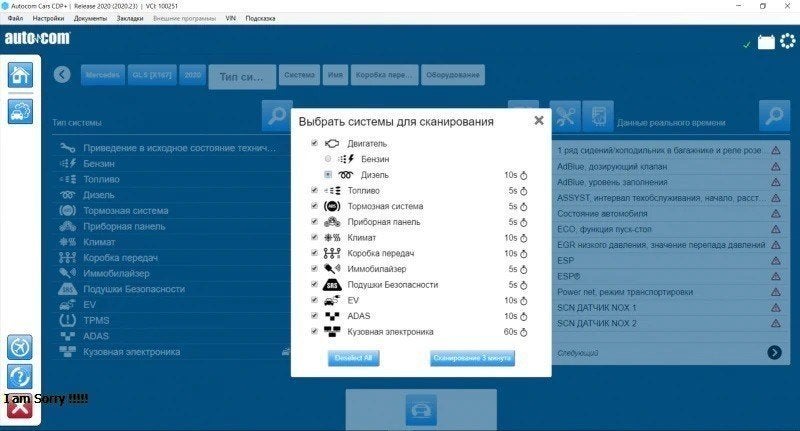Image resolution: width=800 pixels, height=431 pixels.
Task: Select the Дизель radio option
Action: click(328, 174)
